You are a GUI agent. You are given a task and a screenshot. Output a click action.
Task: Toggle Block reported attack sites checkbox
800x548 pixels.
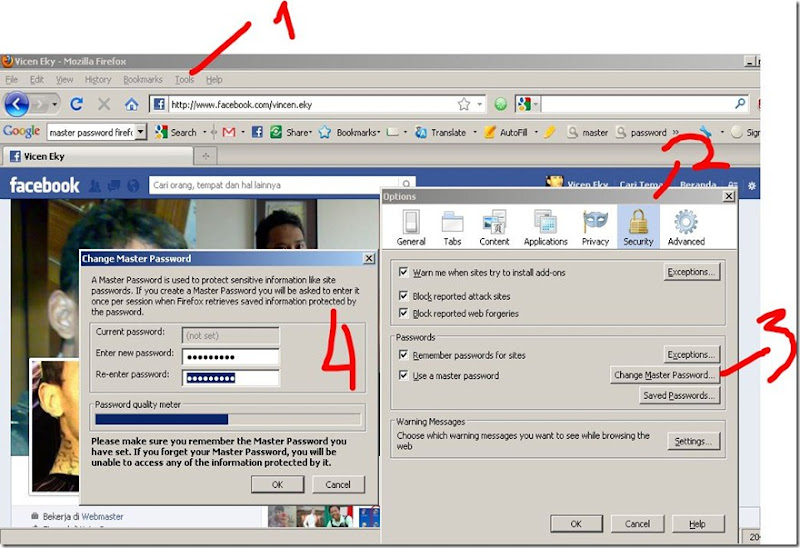click(x=403, y=295)
